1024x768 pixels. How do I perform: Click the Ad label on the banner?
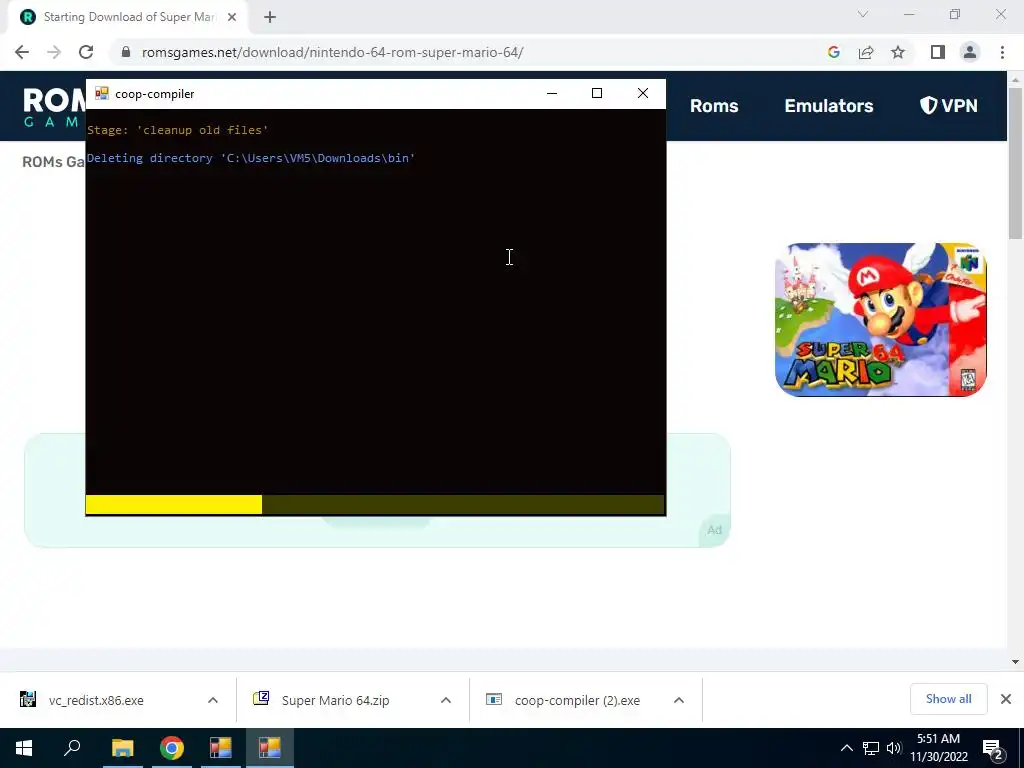coord(714,530)
